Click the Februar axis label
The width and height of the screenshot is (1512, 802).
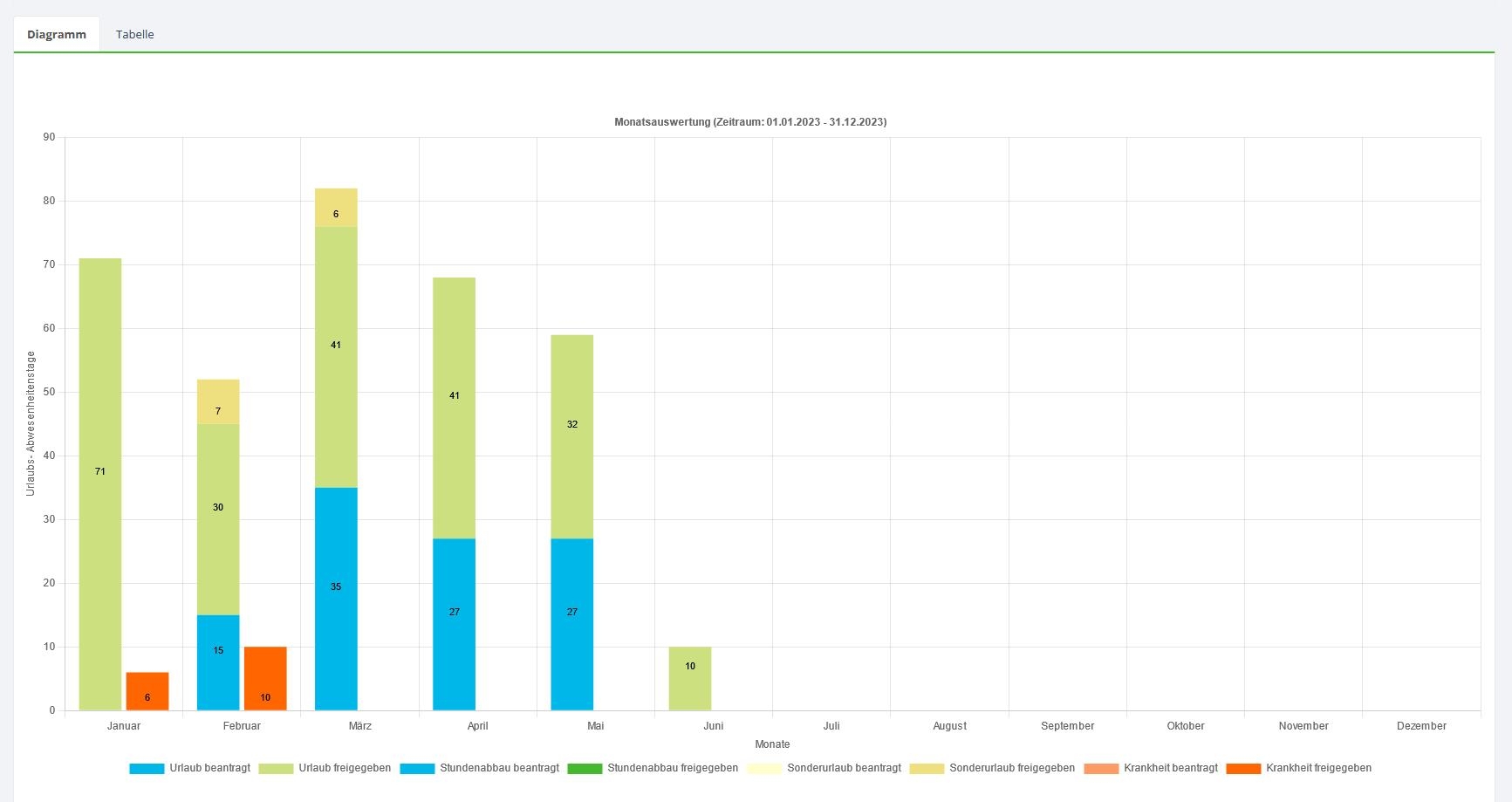tap(242, 726)
